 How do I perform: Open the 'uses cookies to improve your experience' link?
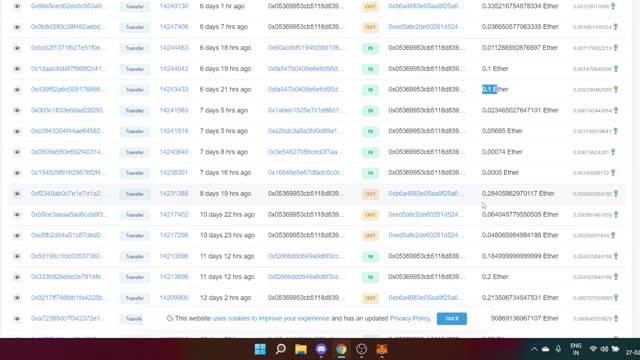point(271,318)
